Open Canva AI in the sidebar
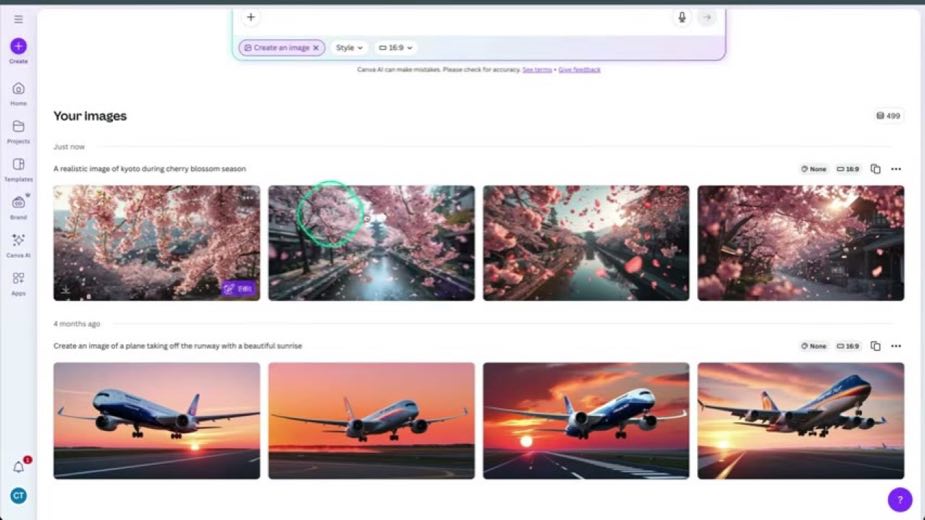Image resolution: width=925 pixels, height=520 pixels. tap(18, 245)
